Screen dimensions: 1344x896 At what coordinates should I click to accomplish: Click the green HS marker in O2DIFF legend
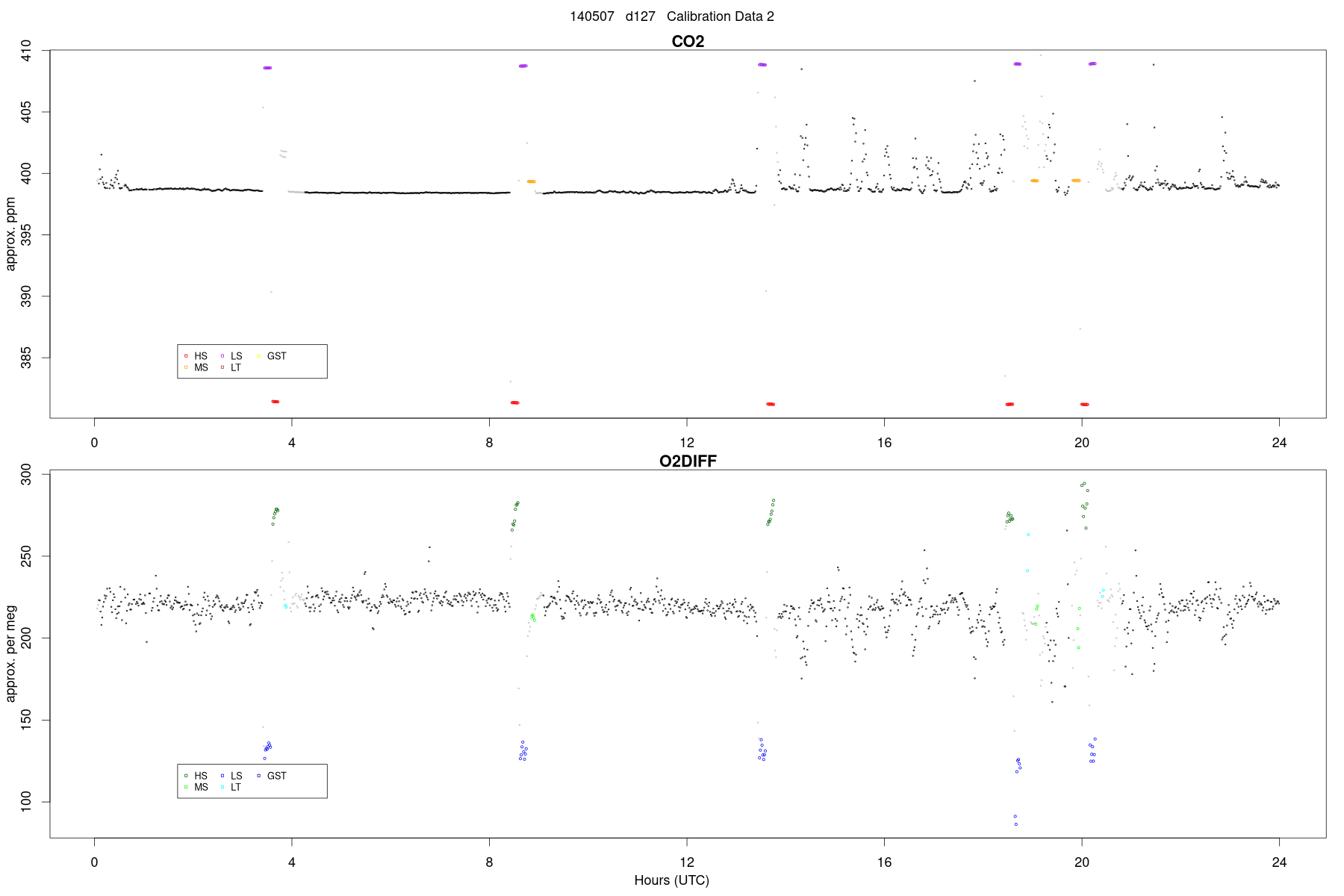pos(186,776)
